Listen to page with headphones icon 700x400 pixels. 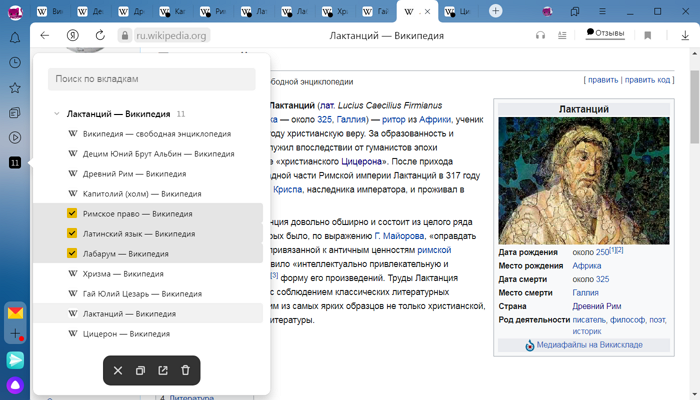540,35
